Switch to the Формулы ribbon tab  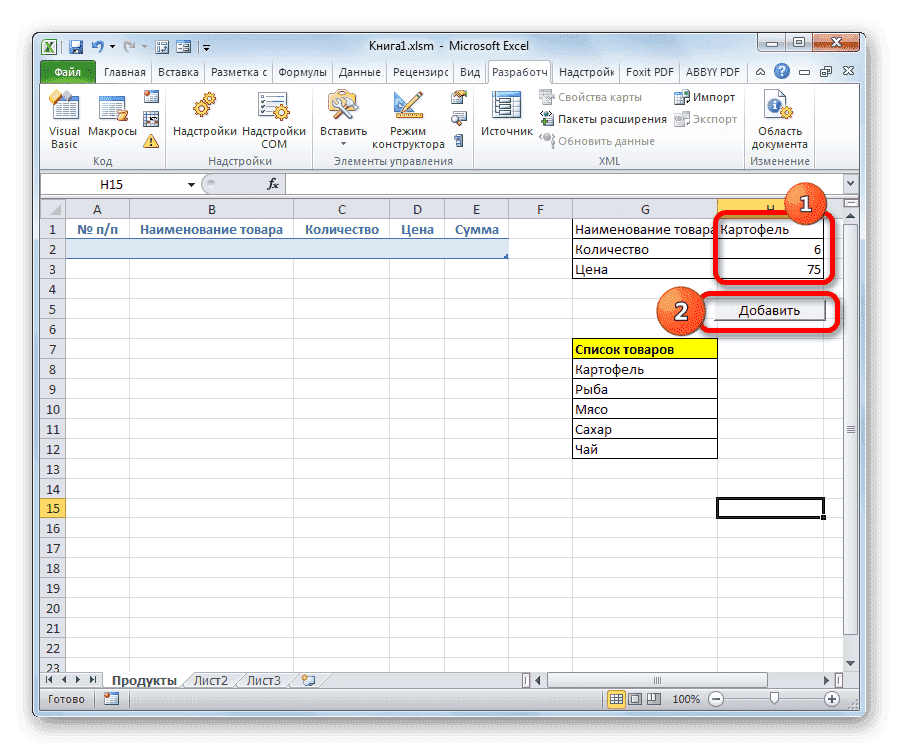coord(302,72)
